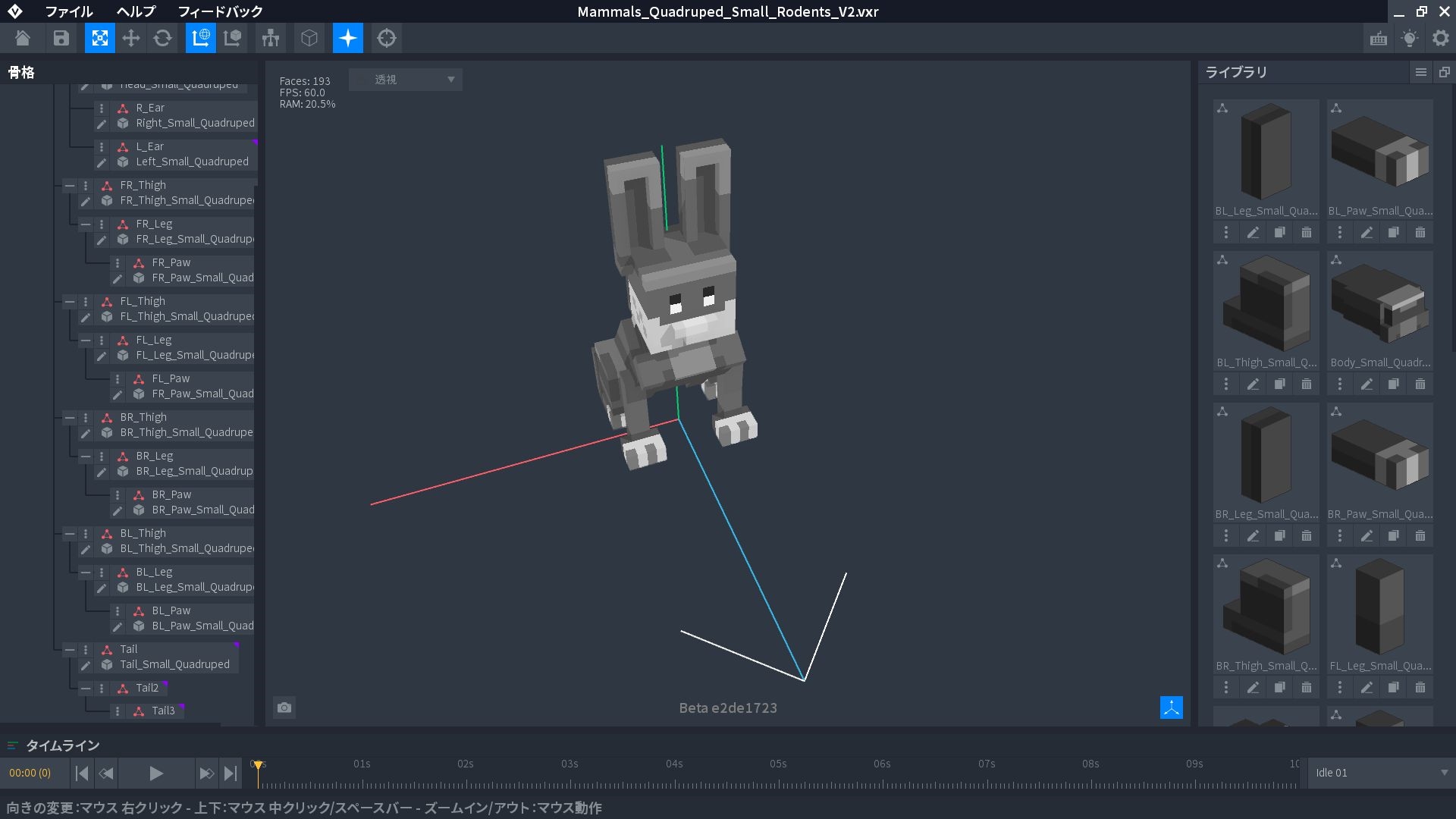Viewport: 1456px width, 819px height.
Task: Take a viewport screenshot with camera icon
Action: [284, 708]
